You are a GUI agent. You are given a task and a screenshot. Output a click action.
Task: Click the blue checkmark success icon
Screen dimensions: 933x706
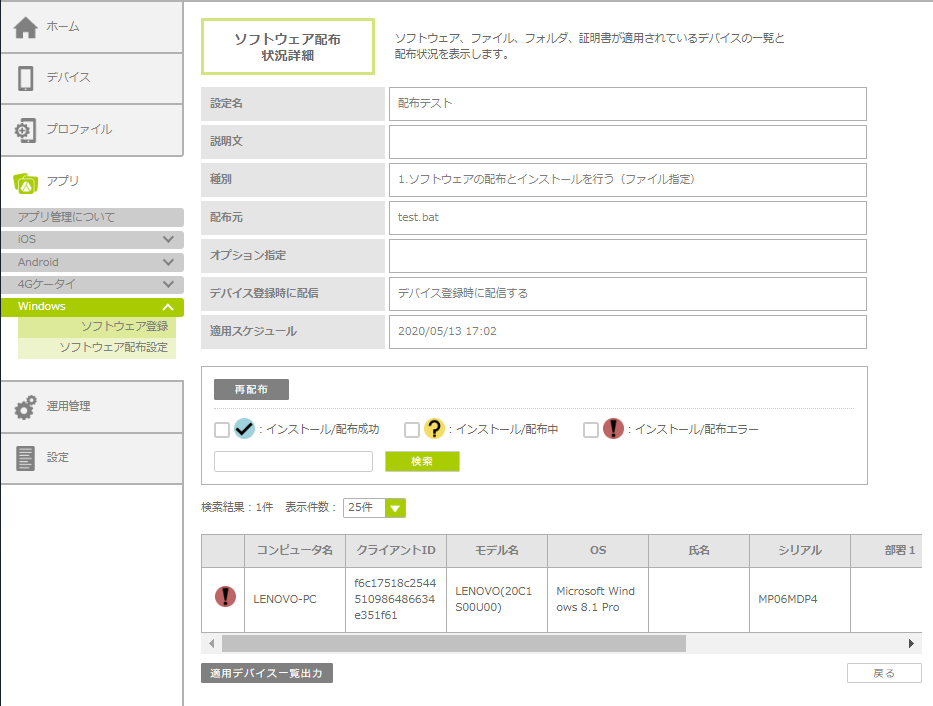click(x=245, y=429)
